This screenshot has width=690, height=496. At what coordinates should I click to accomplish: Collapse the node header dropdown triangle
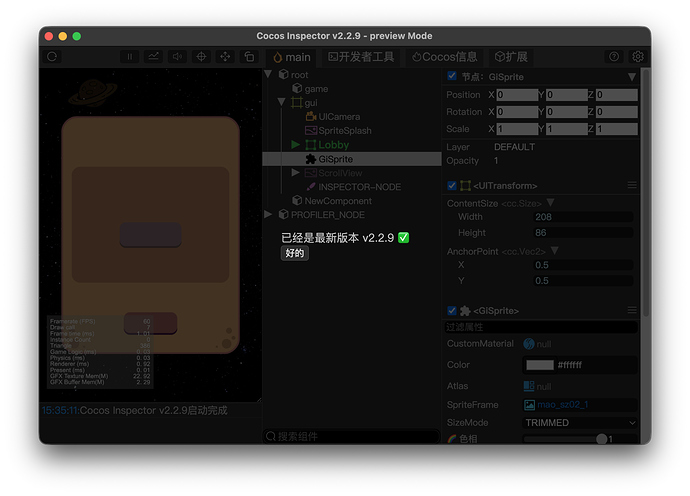click(632, 77)
